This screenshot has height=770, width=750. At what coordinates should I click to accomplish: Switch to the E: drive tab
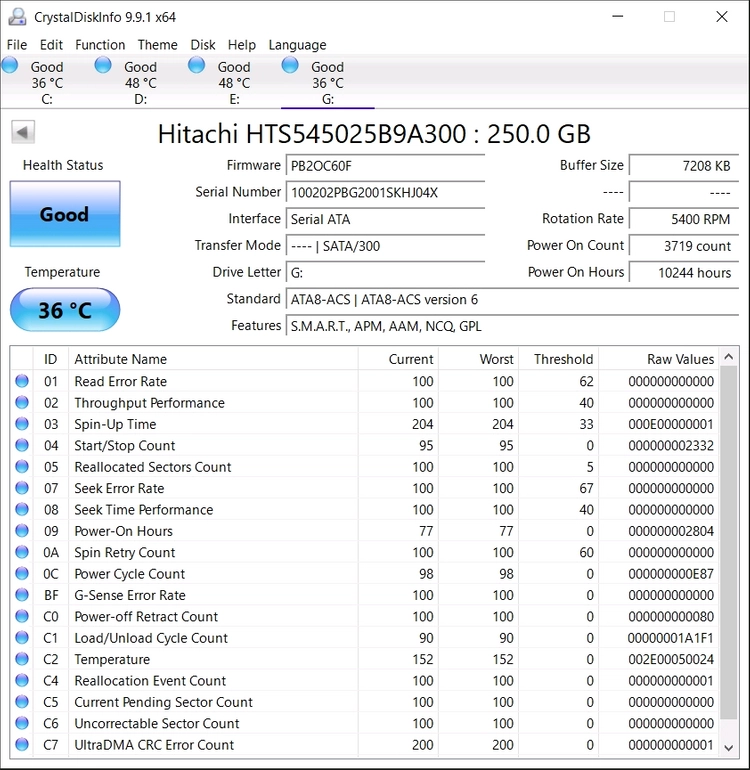[x=234, y=82]
